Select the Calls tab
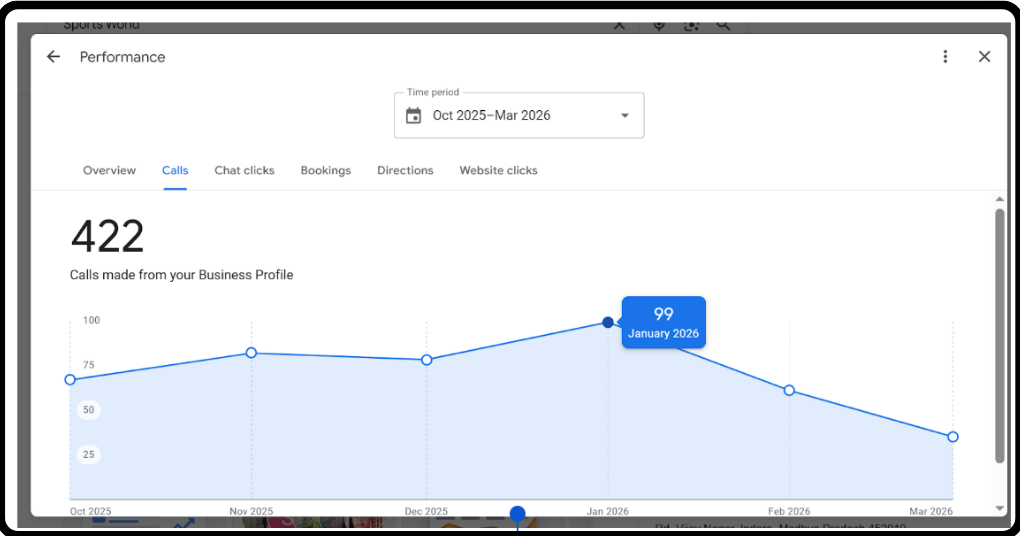Viewport: 1020px width, 536px height. tap(175, 171)
